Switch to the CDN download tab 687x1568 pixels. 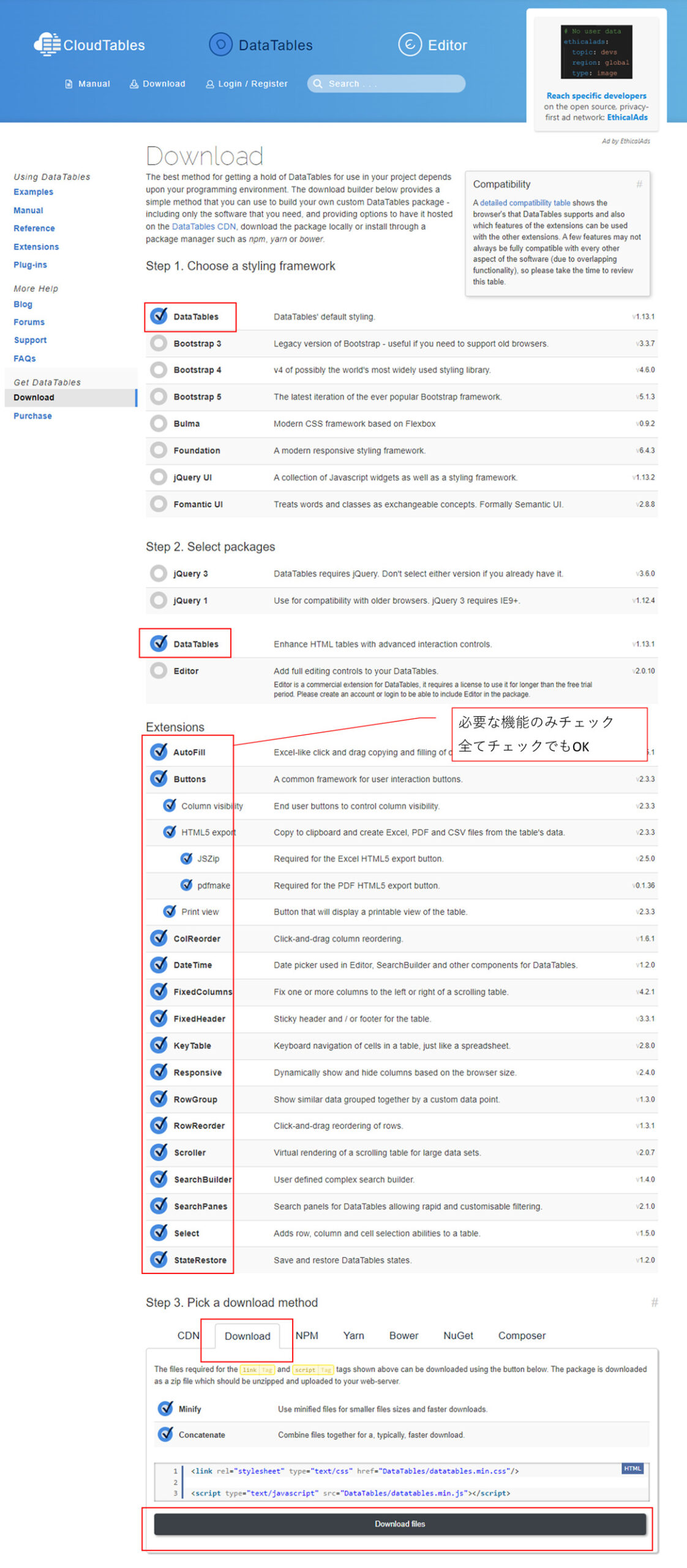(x=188, y=1335)
